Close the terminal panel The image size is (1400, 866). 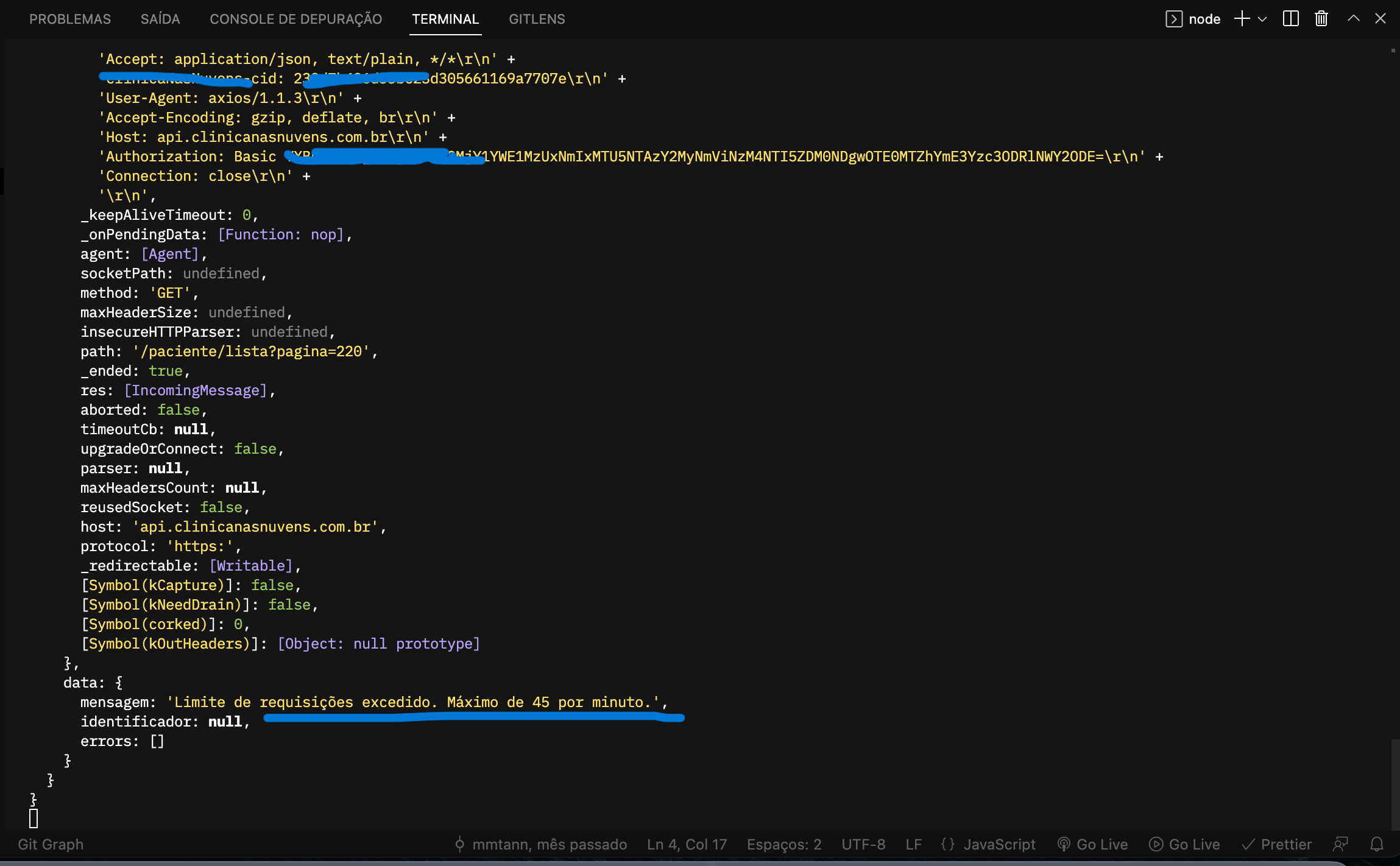pyautogui.click(x=1381, y=19)
